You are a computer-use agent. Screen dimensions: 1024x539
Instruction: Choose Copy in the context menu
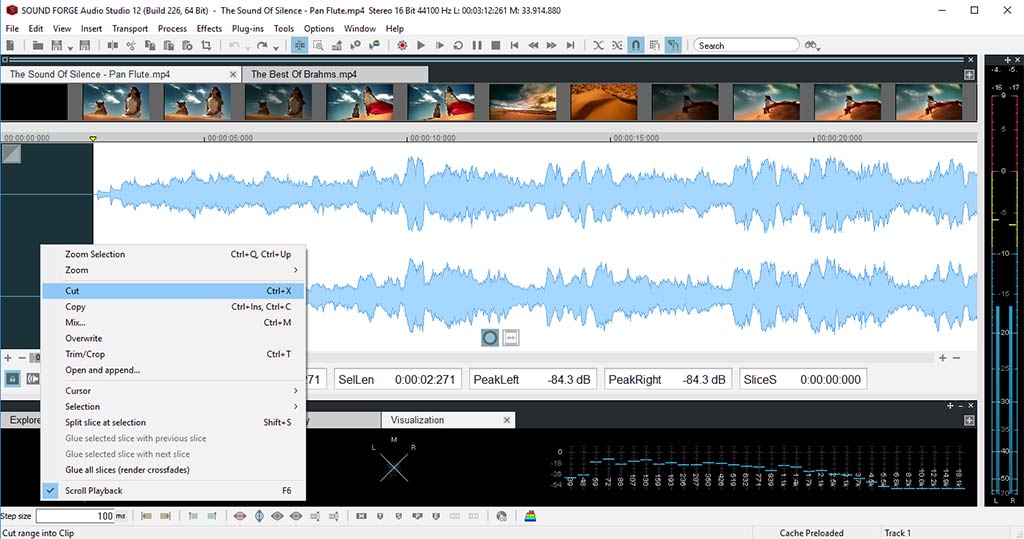click(x=174, y=306)
